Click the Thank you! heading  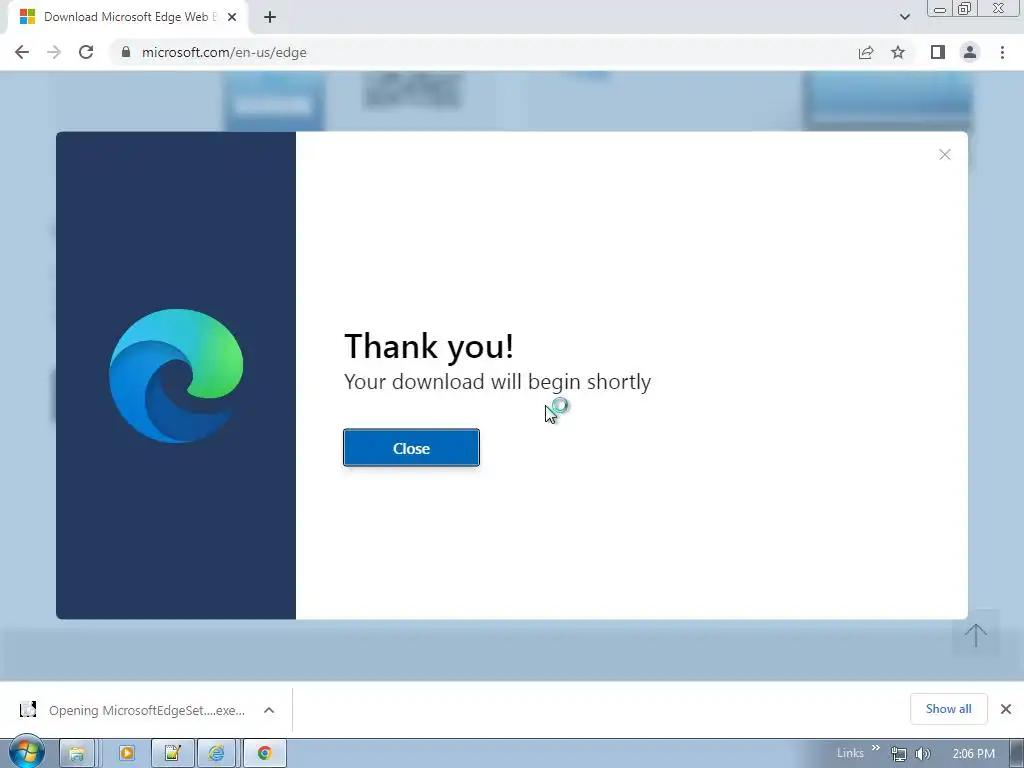[x=429, y=346]
